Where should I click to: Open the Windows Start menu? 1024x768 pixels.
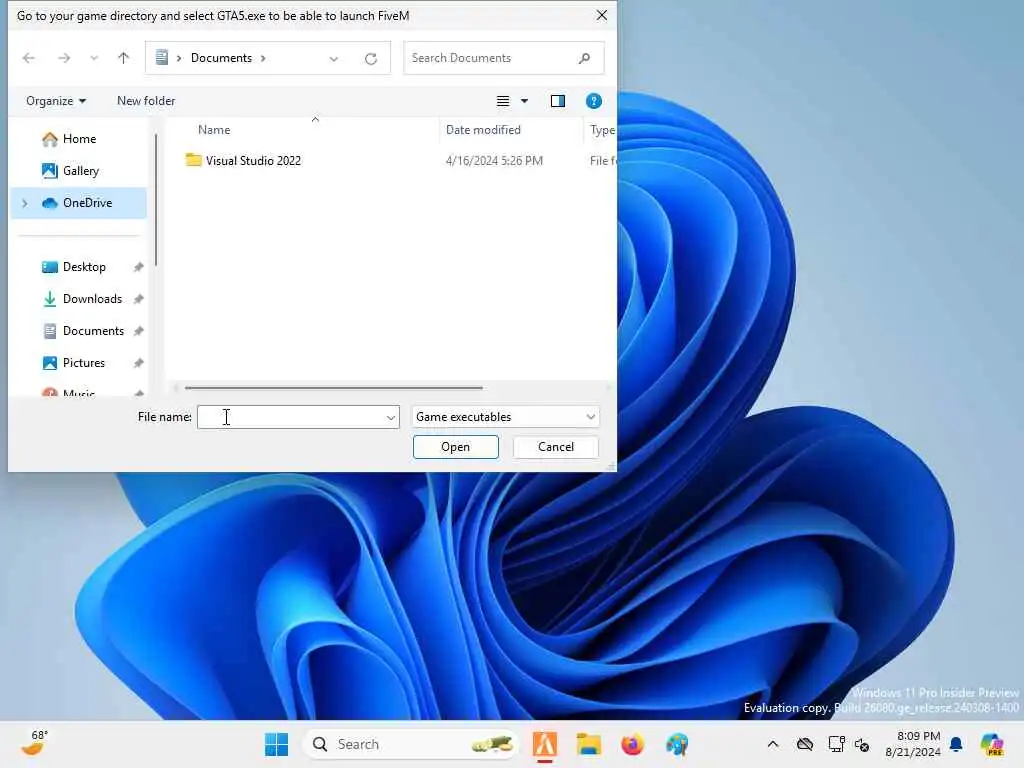(x=276, y=744)
